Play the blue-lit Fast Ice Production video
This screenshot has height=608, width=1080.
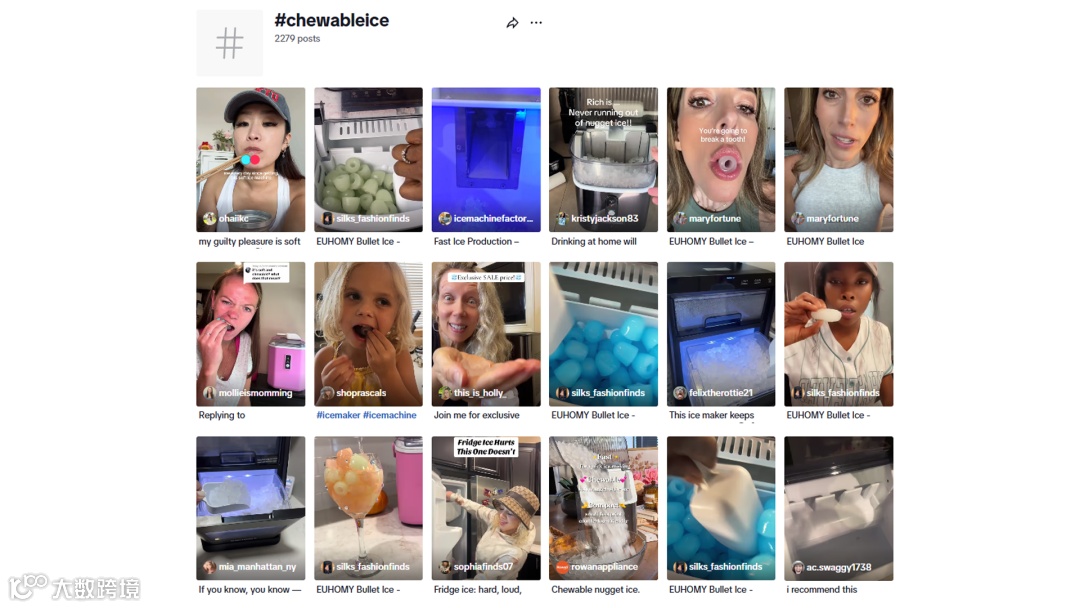point(486,160)
